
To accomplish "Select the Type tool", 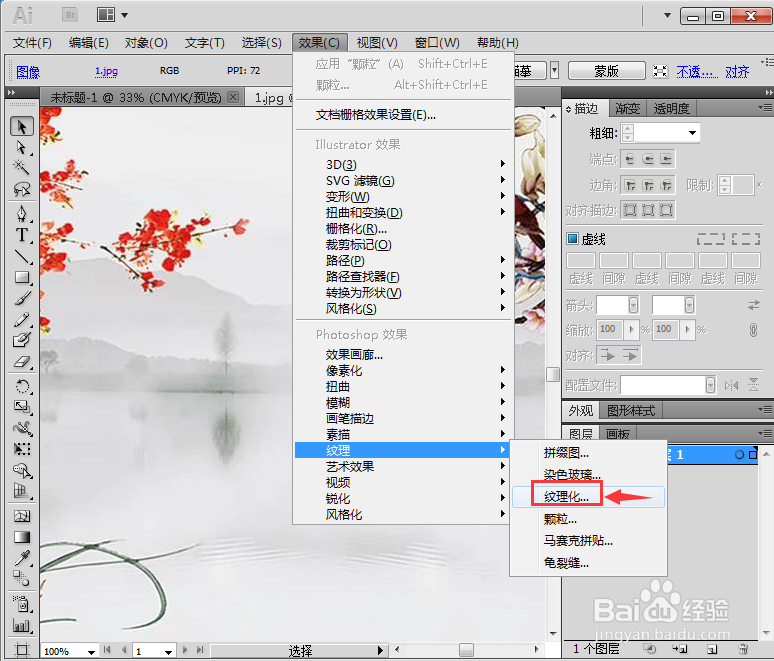I will tap(22, 235).
